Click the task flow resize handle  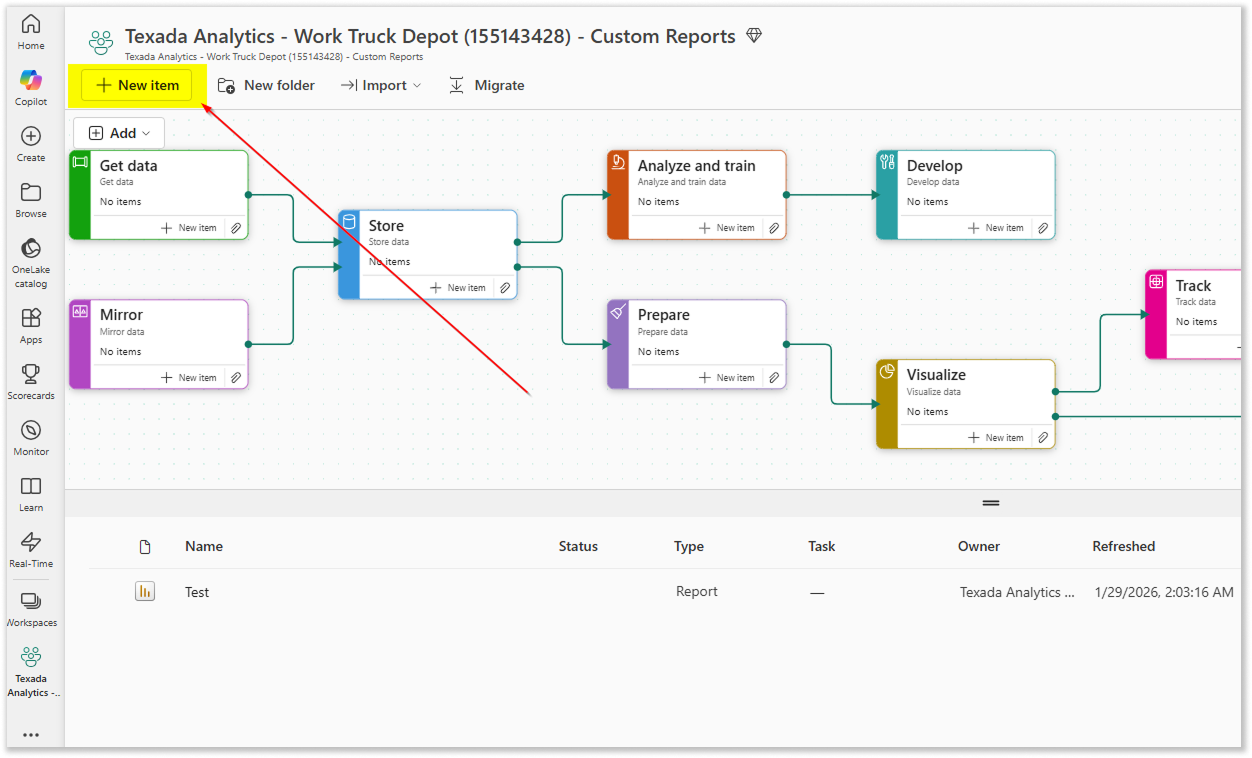point(990,503)
